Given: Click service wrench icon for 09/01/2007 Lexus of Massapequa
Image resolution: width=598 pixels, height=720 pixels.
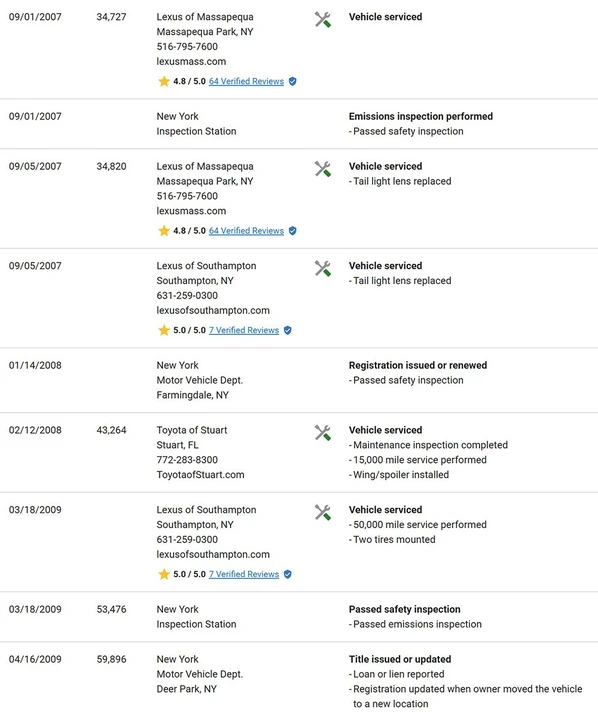Looking at the screenshot, I should coord(322,19).
